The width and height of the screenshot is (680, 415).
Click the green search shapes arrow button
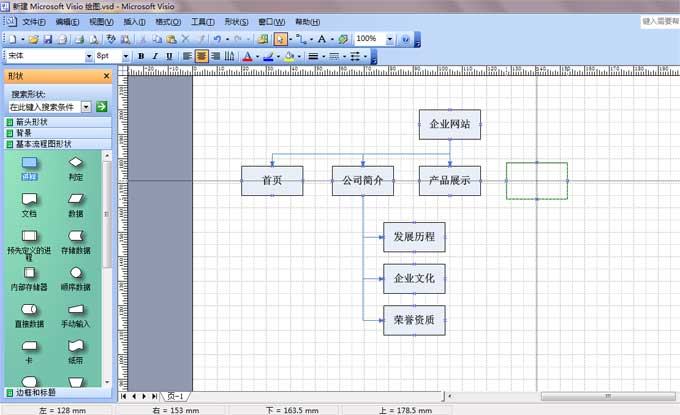(x=100, y=106)
